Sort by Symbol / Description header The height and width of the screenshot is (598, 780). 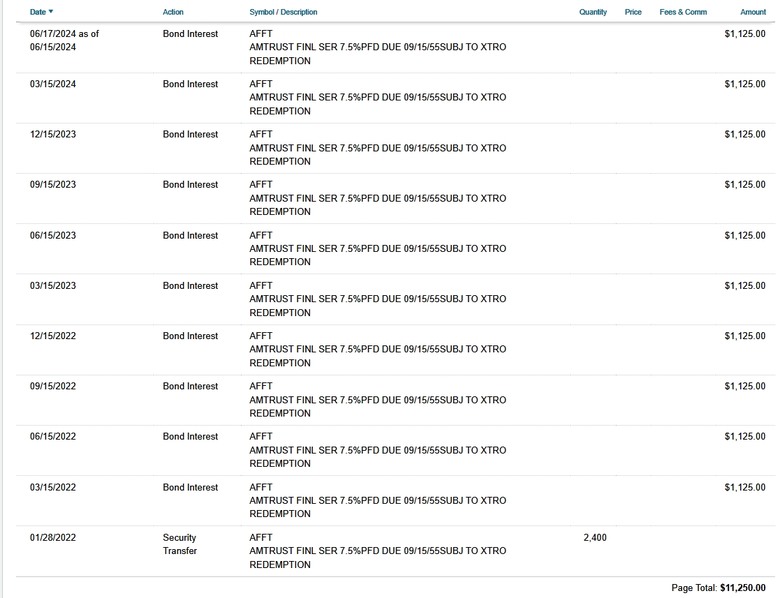pos(283,12)
